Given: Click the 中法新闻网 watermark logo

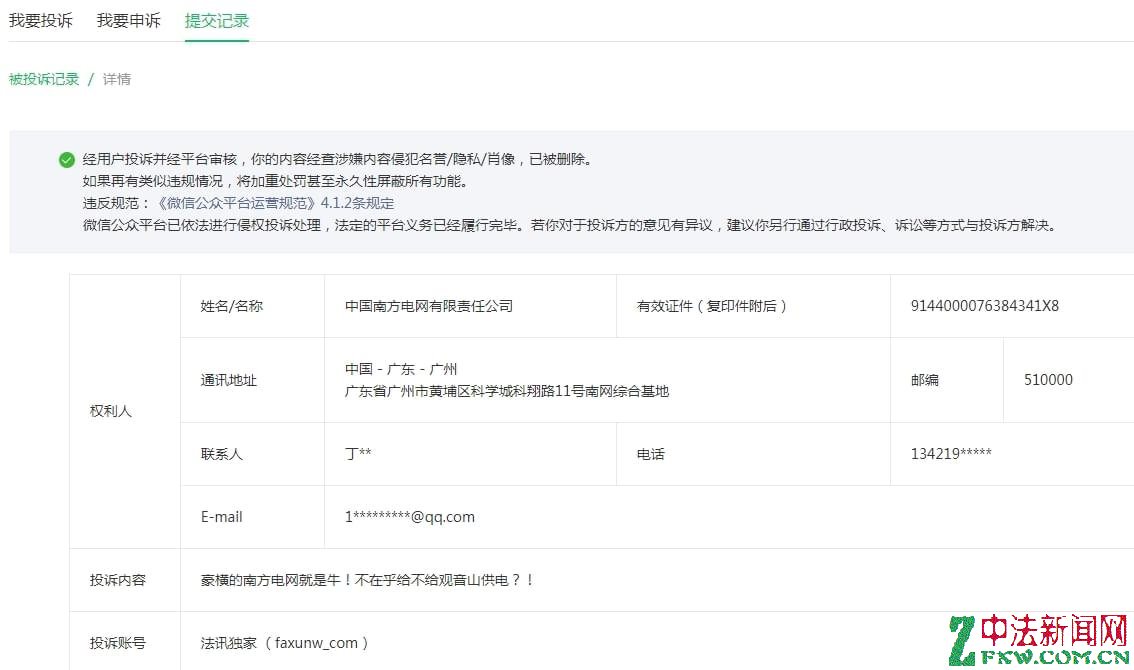Looking at the screenshot, I should click(x=1038, y=640).
